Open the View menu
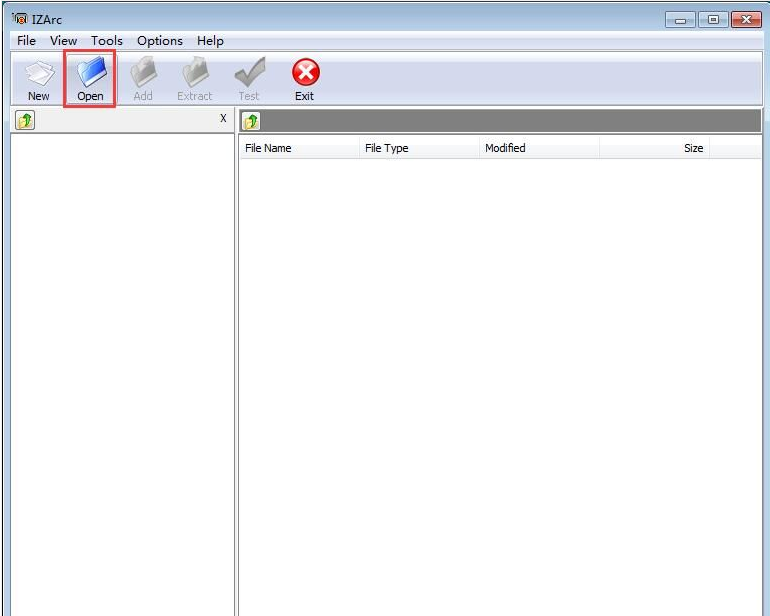 (63, 41)
